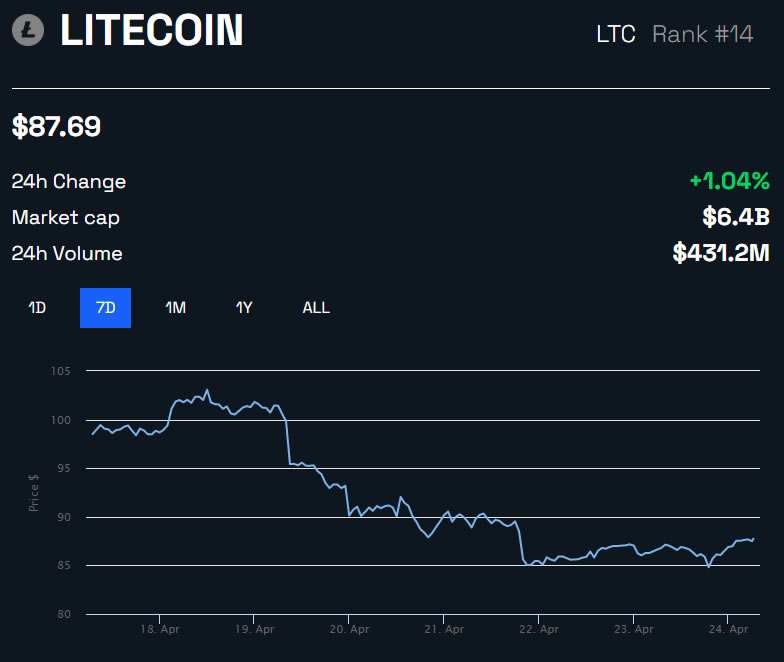
Task: Switch to the 1D chart range
Action: [x=37, y=308]
